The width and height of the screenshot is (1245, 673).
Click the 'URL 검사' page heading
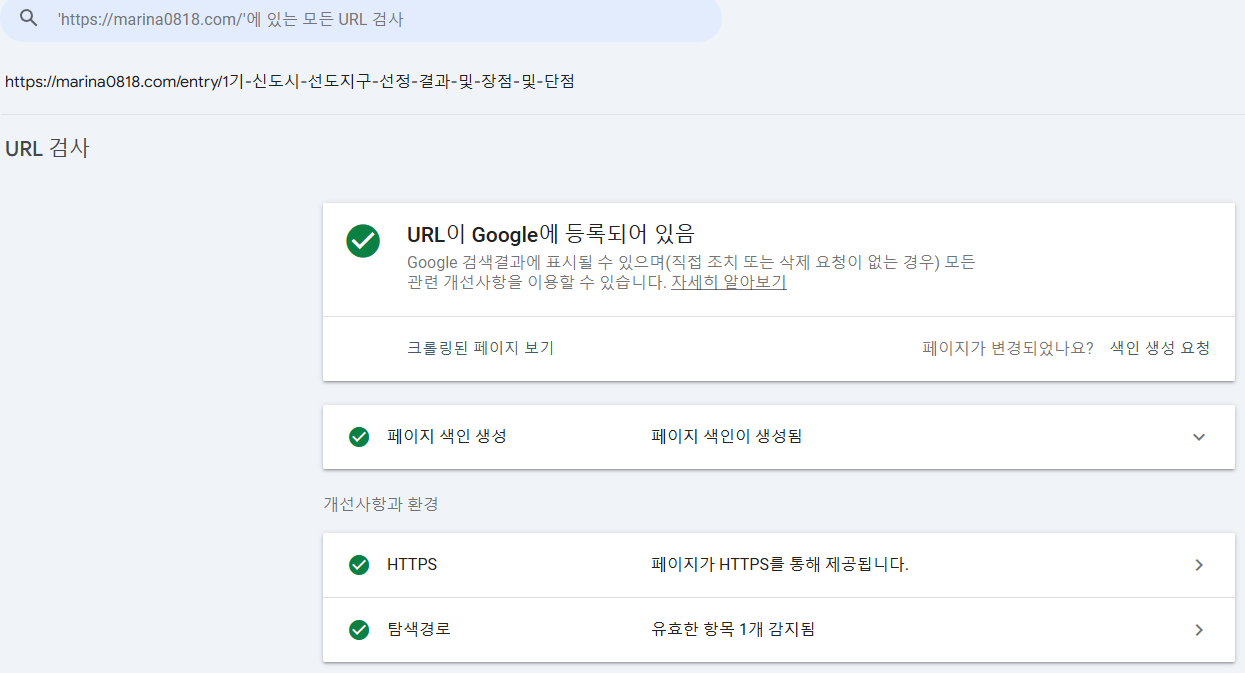click(x=47, y=149)
